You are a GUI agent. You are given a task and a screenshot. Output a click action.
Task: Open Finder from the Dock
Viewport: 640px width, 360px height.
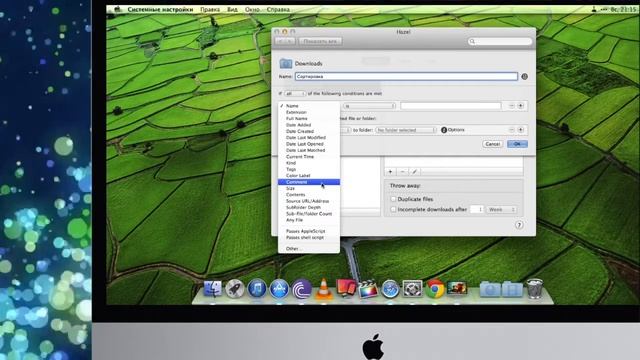pyautogui.click(x=213, y=289)
